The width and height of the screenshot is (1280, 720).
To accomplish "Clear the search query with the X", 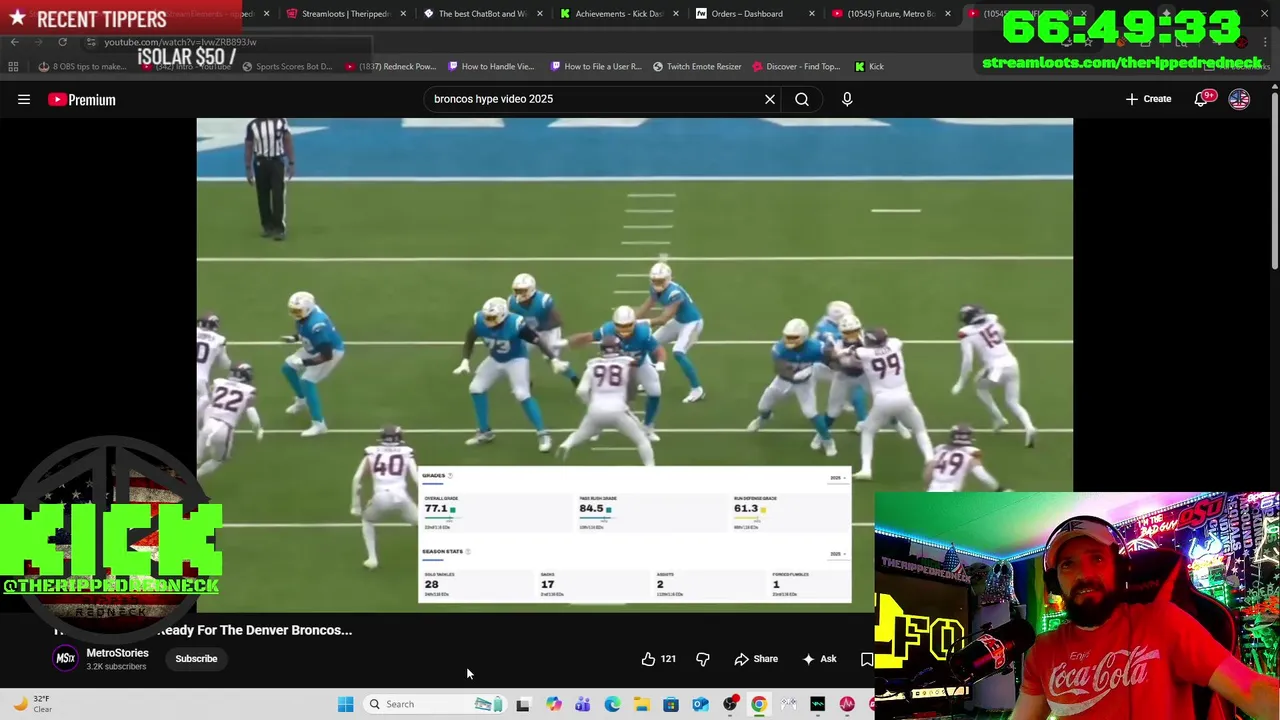I will 770,99.
